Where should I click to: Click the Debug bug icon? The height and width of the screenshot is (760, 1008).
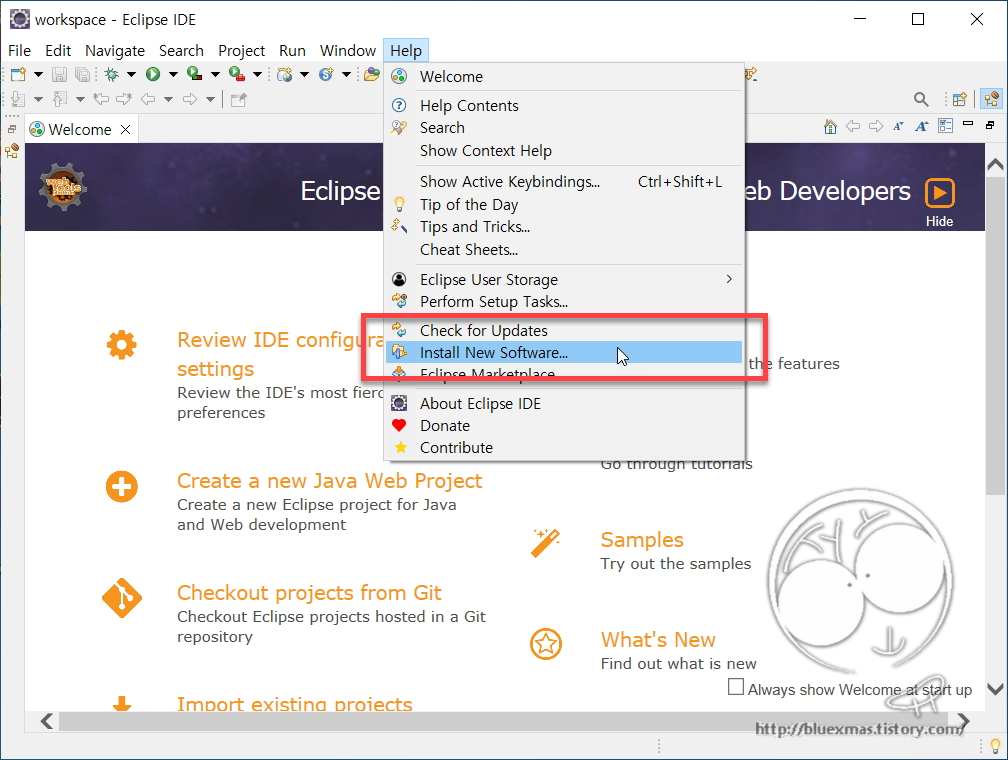point(112,75)
